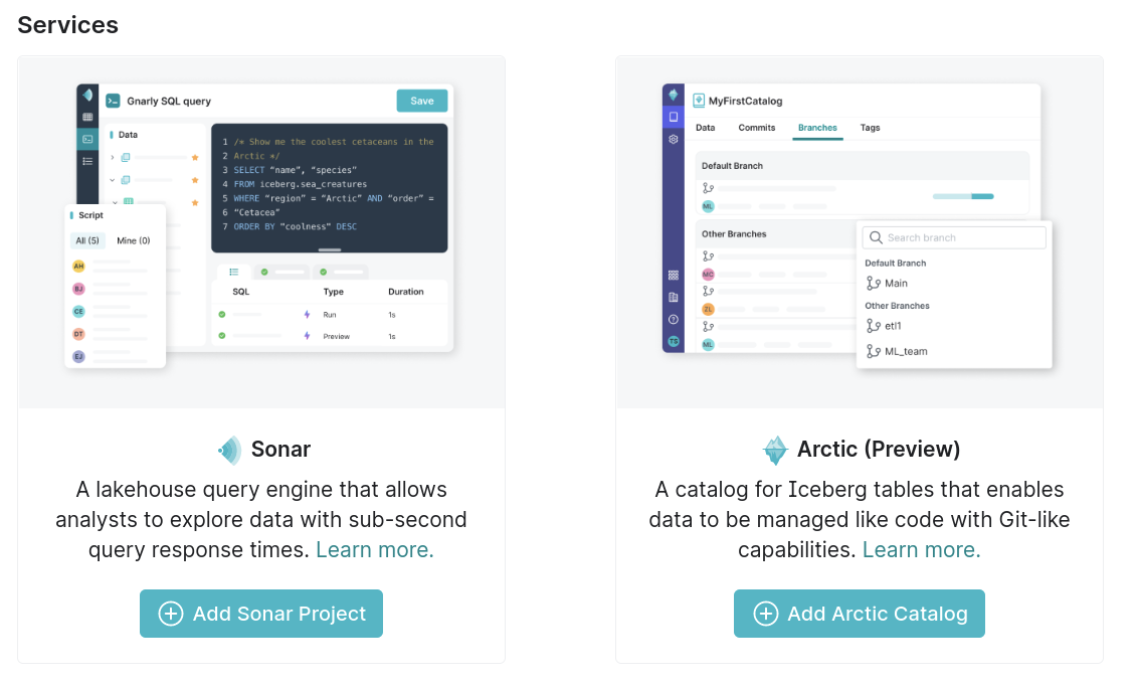Click the Sonar logo at the sidebar top
Viewport: 1126px width, 692px height.
[x=86, y=96]
